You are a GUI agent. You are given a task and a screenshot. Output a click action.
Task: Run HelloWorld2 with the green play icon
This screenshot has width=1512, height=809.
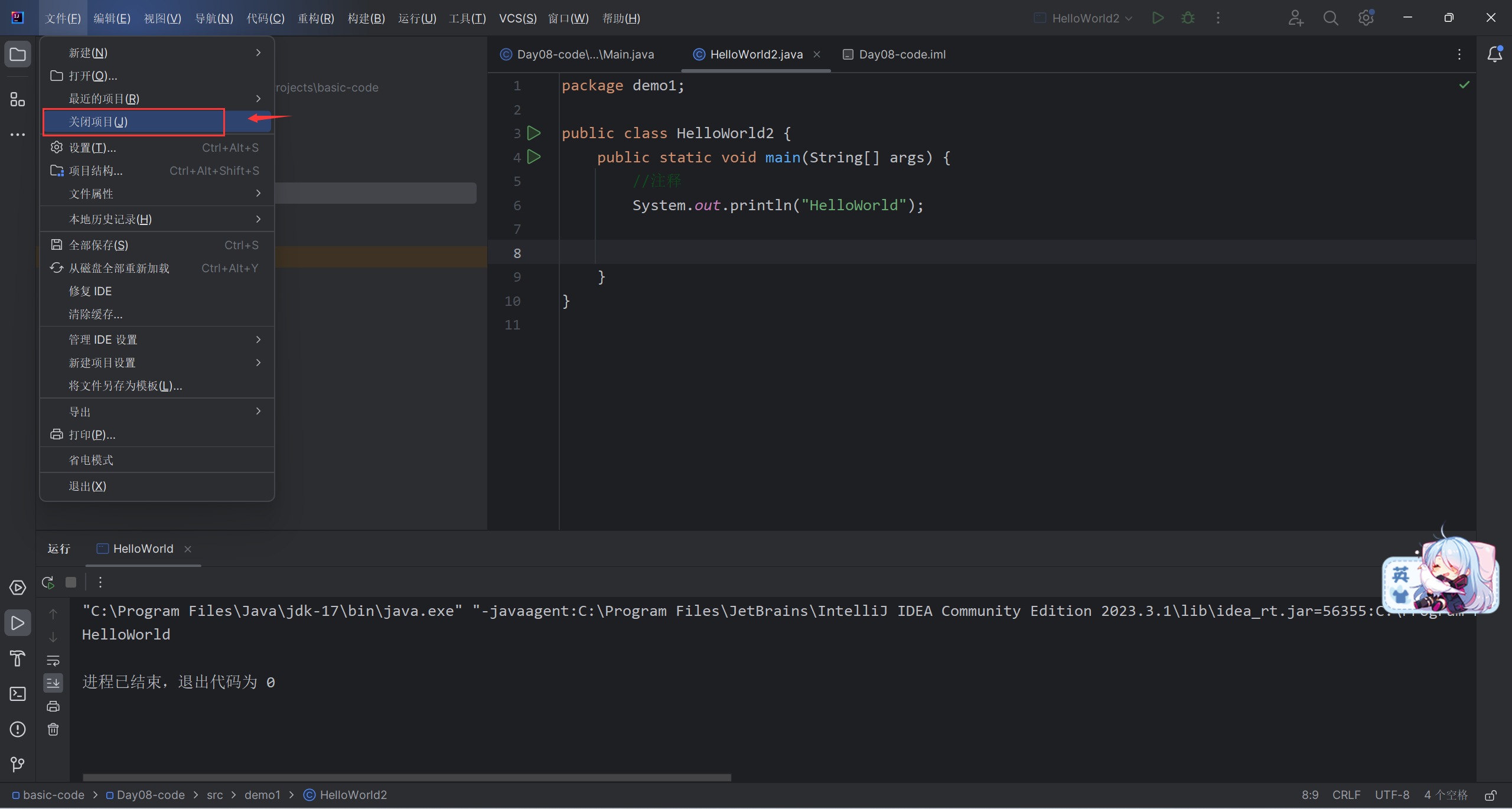point(1158,18)
